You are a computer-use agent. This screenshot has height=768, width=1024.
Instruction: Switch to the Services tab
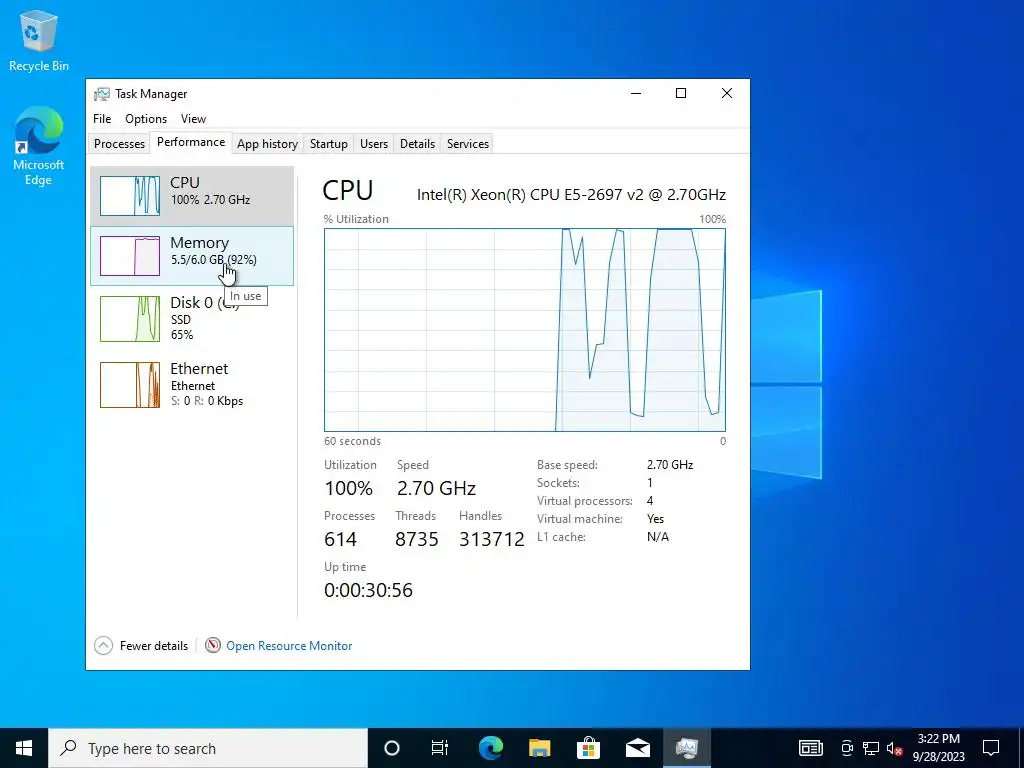(x=468, y=144)
